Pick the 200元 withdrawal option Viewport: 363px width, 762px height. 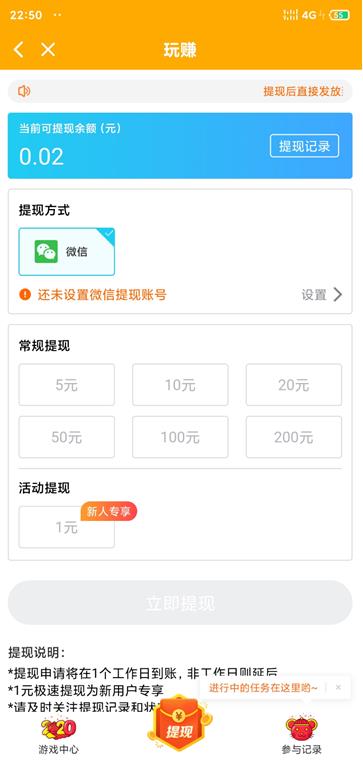point(294,437)
